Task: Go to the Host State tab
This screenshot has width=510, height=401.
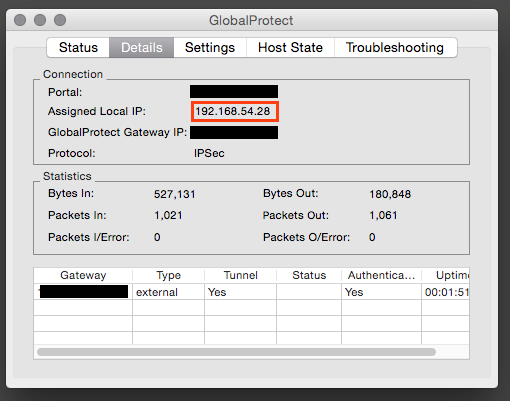Action: point(290,48)
